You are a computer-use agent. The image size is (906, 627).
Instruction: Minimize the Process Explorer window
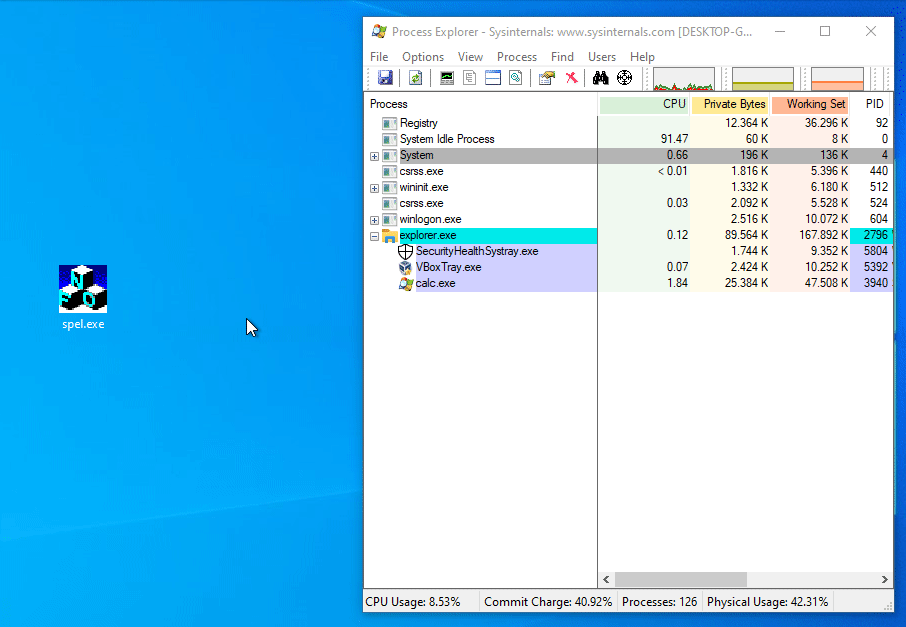[x=780, y=31]
